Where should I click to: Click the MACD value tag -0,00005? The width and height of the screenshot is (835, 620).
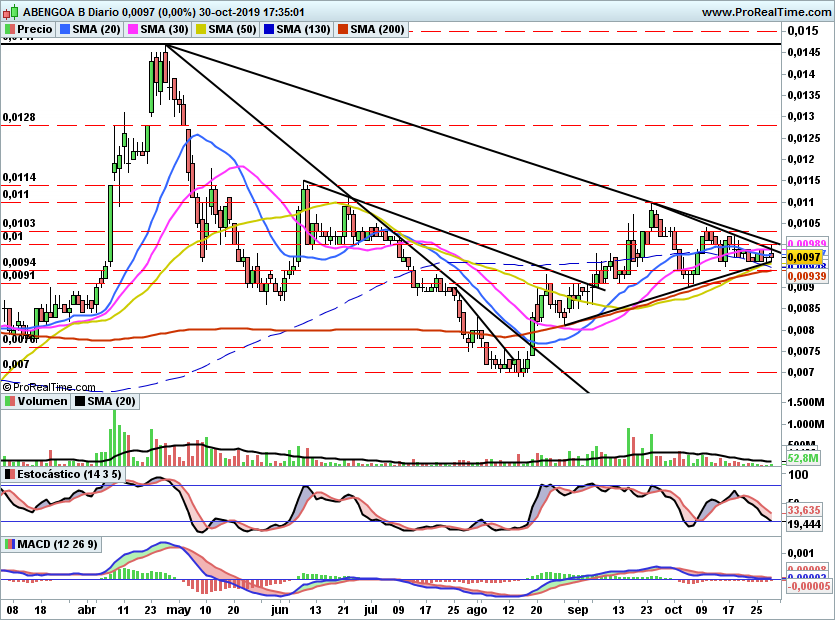point(808,586)
